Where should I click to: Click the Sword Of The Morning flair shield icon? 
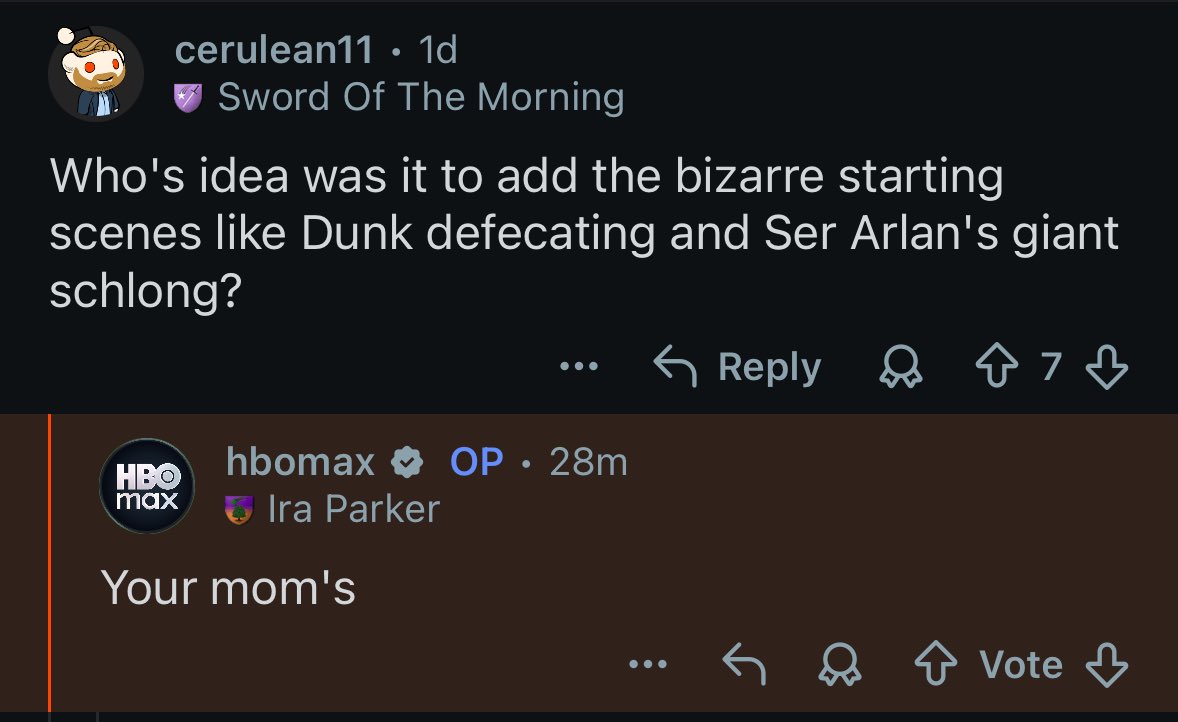pyautogui.click(x=190, y=97)
